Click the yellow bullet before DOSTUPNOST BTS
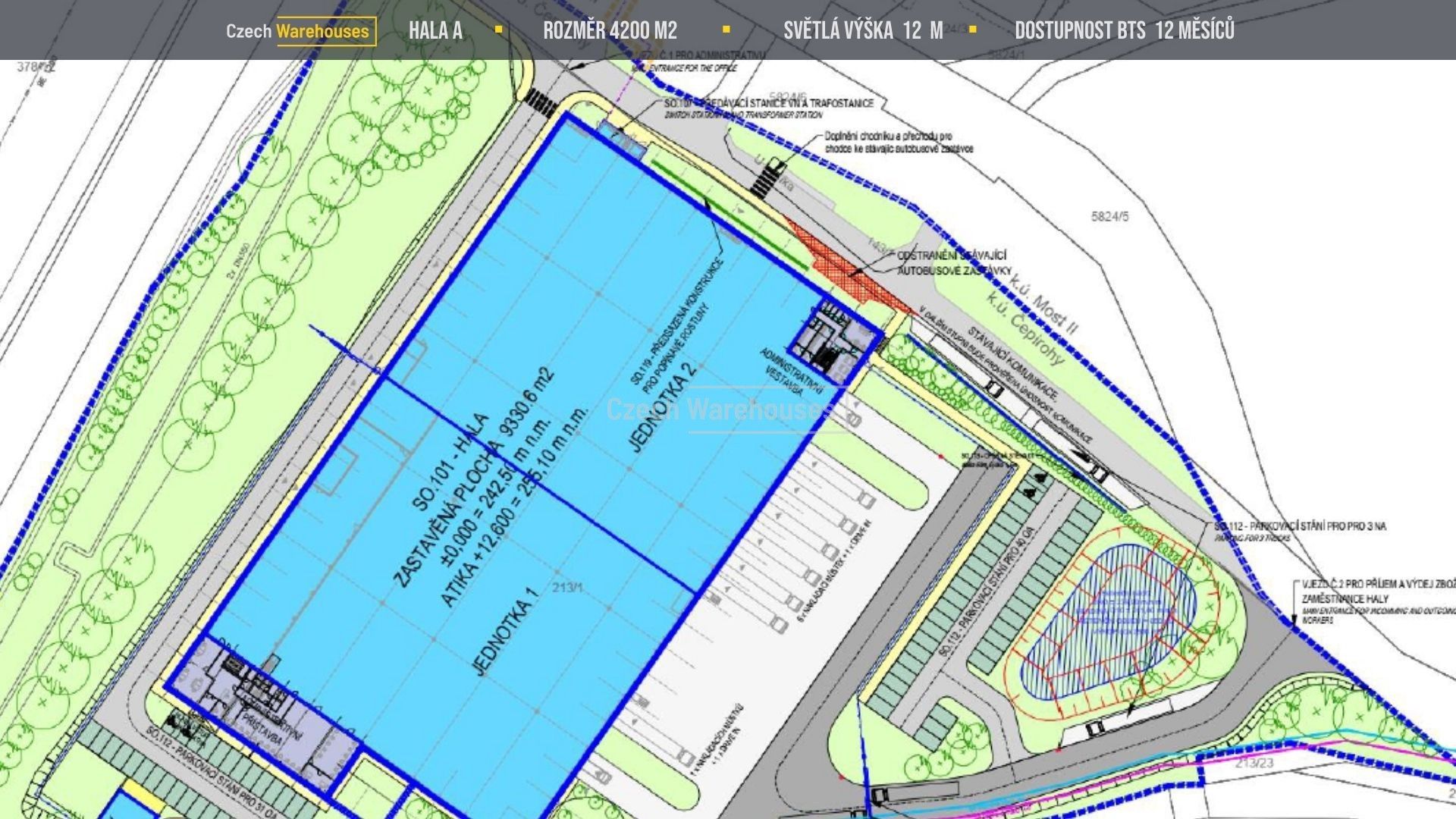This screenshot has width=1456, height=819. pos(973,30)
